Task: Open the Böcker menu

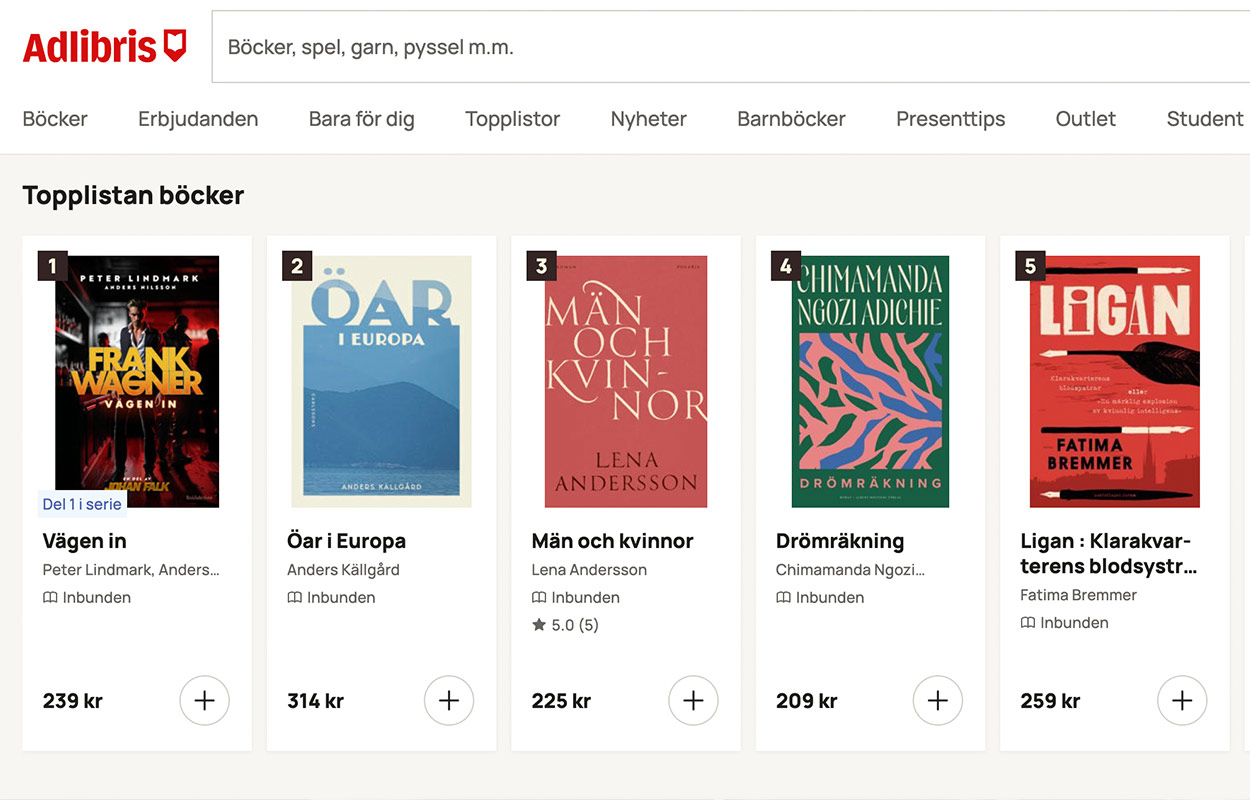Action: [55, 119]
